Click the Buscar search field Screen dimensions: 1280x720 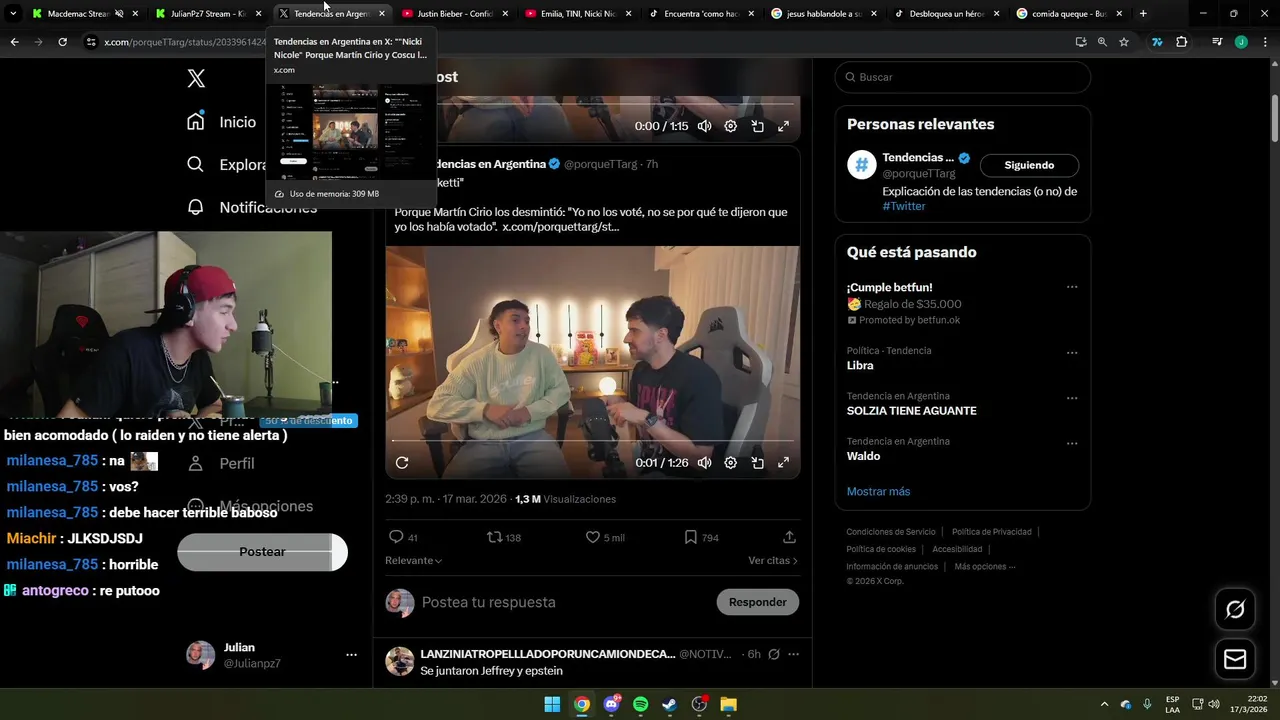pos(963,77)
